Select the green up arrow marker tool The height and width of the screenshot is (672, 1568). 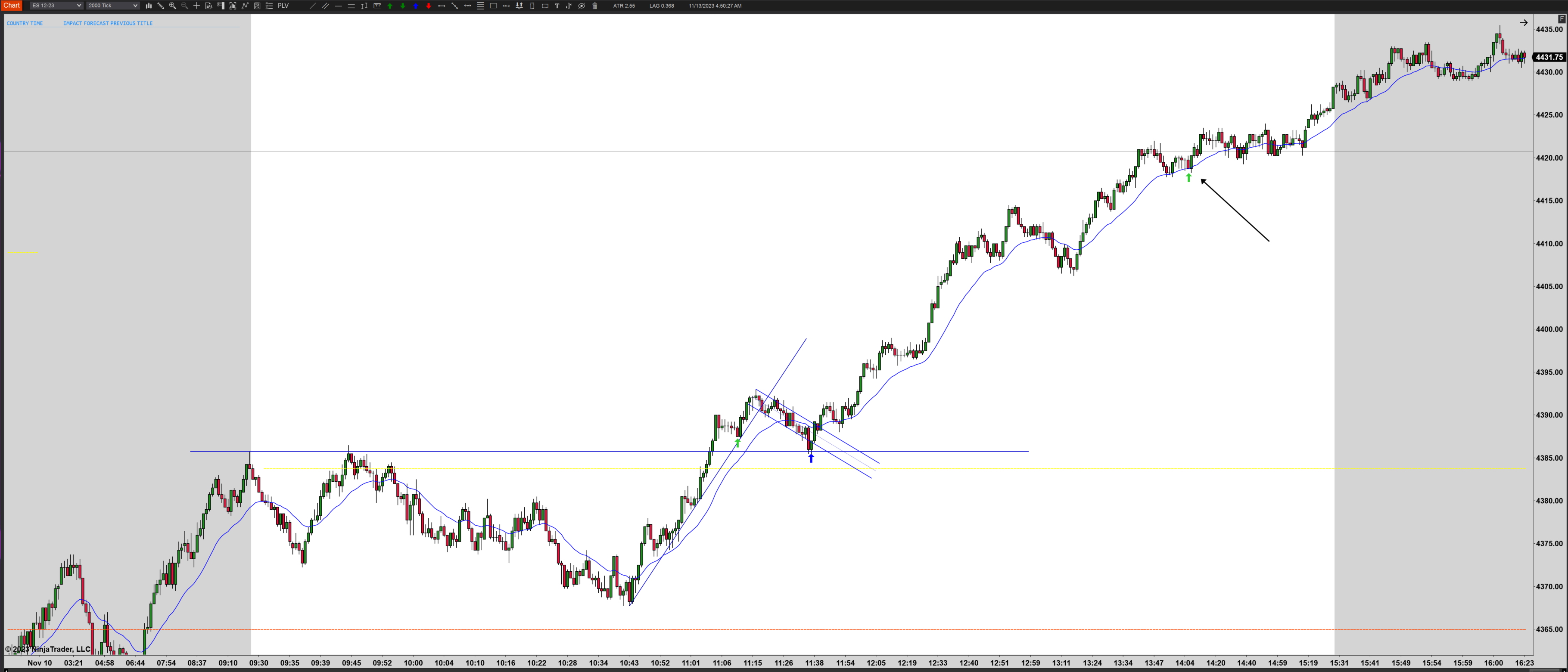(390, 6)
